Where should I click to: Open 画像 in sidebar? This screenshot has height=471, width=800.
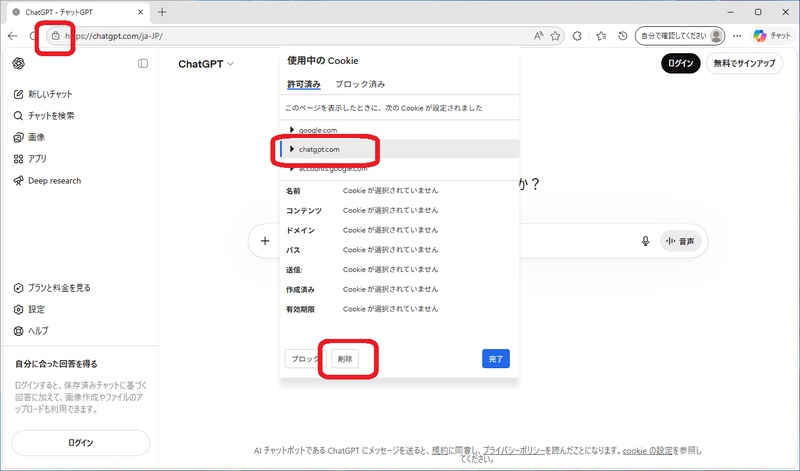[x=29, y=137]
